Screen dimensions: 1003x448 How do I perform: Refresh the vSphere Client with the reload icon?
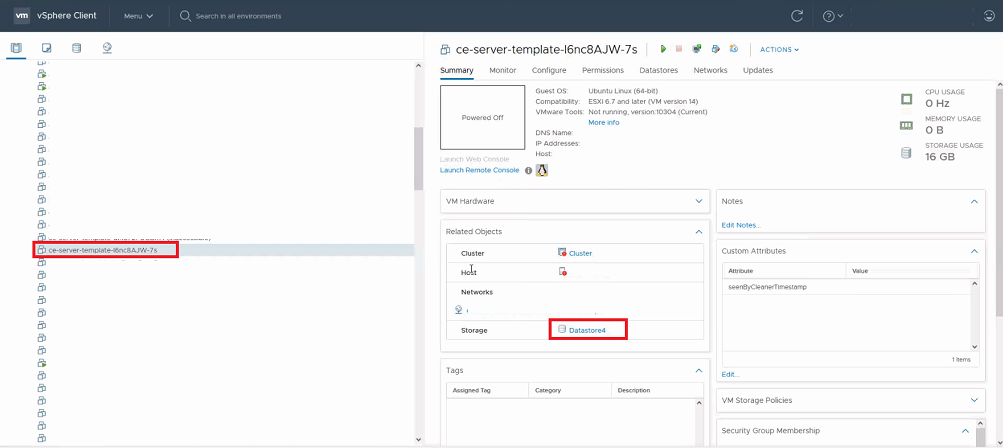[x=797, y=16]
